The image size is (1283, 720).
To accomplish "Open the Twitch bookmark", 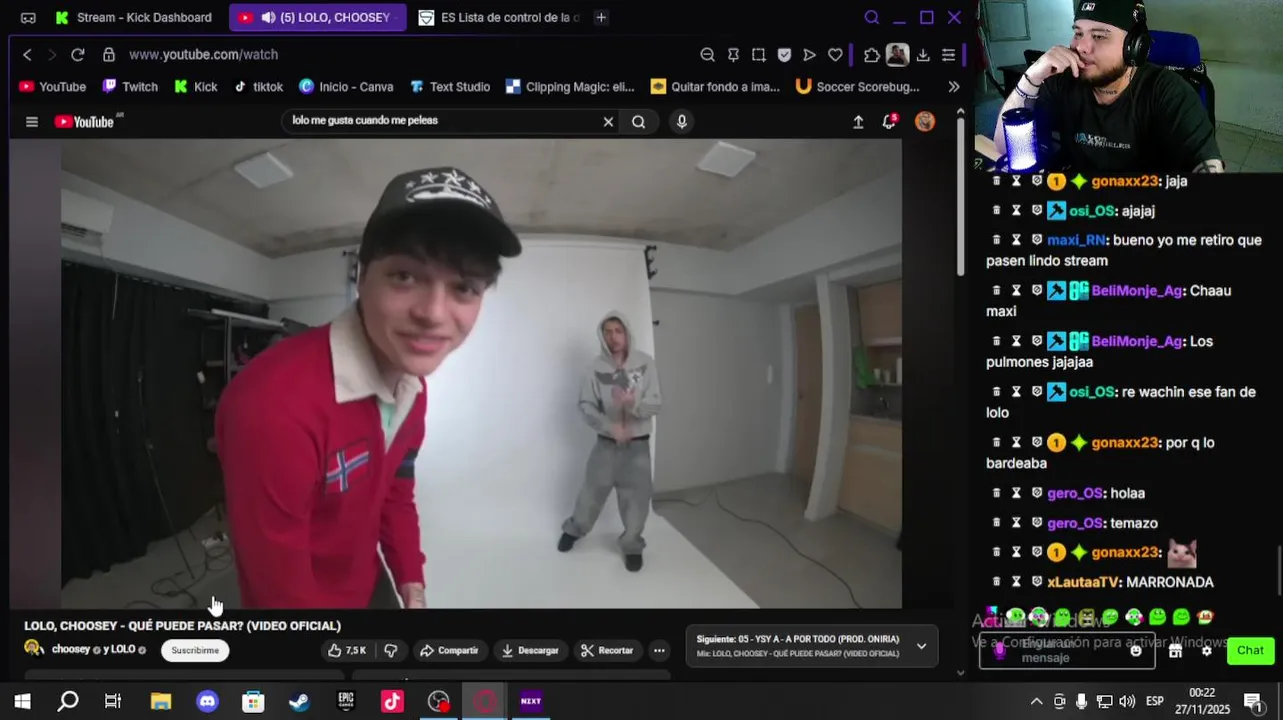I will point(130,87).
